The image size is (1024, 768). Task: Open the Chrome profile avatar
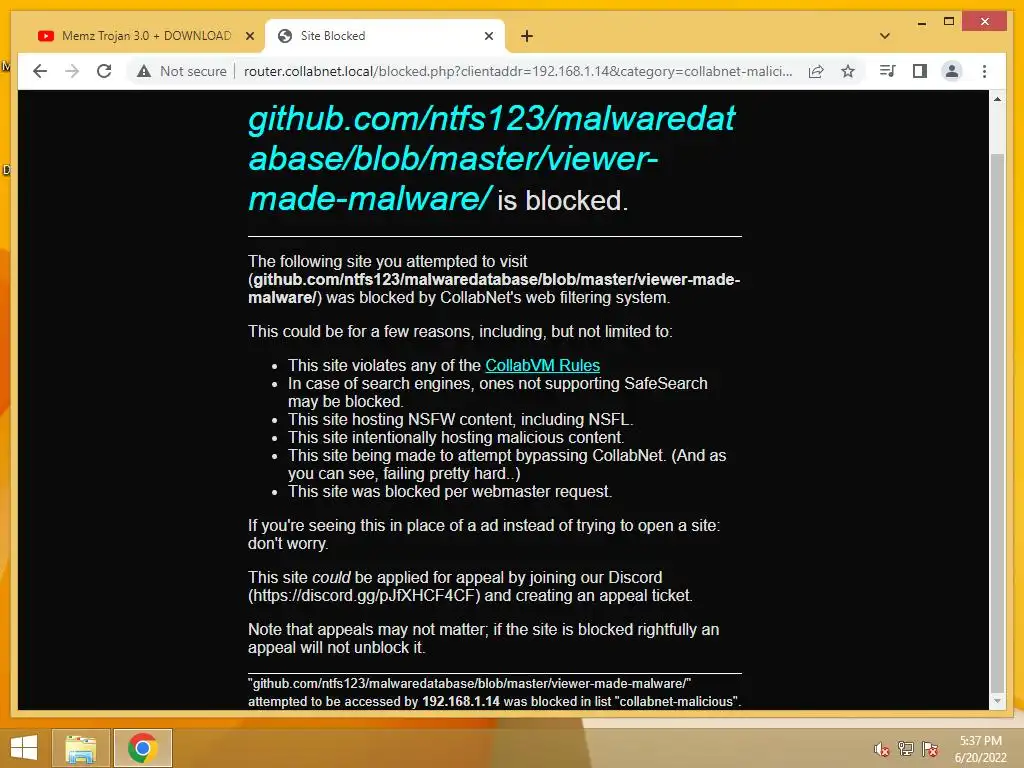click(x=952, y=71)
